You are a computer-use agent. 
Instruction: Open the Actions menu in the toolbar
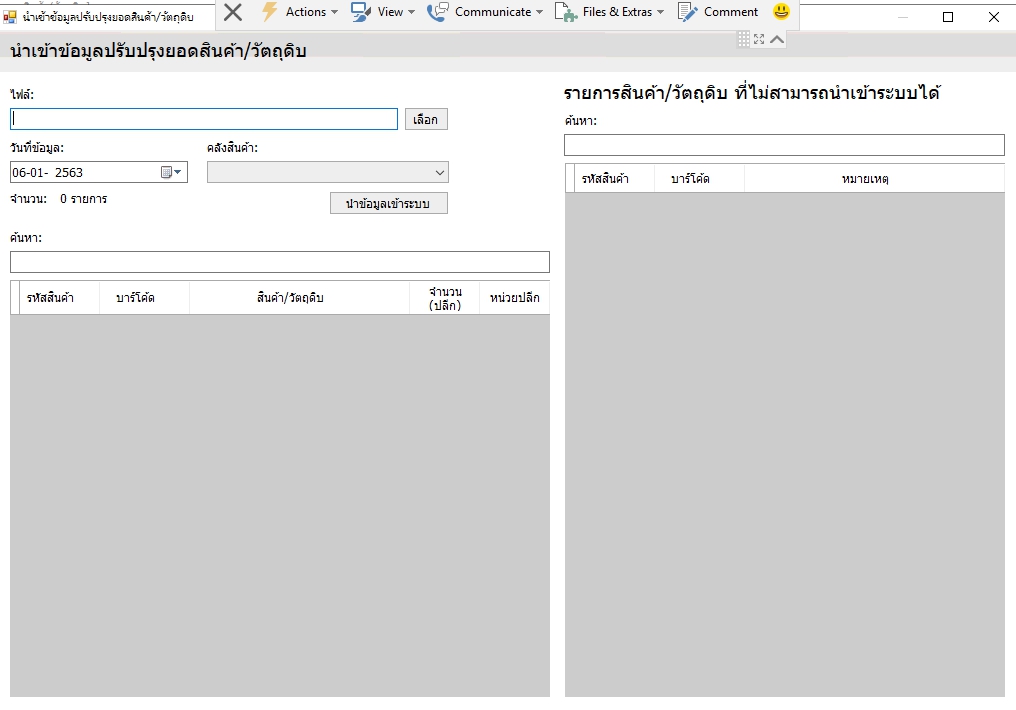point(299,12)
